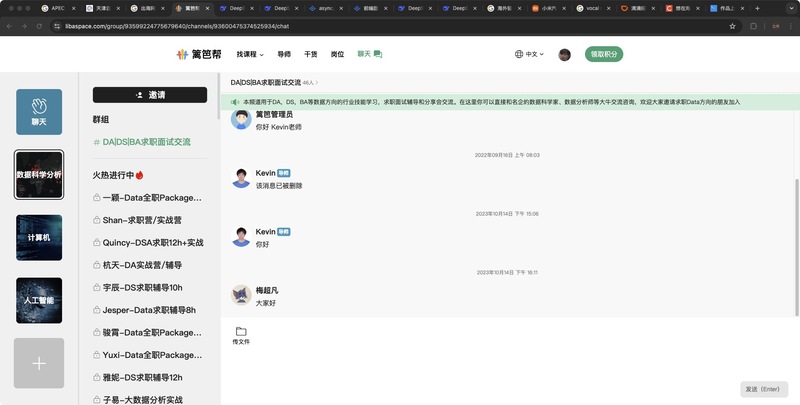Open locked channel Jesper-Data求职辅导8h

coord(144,310)
